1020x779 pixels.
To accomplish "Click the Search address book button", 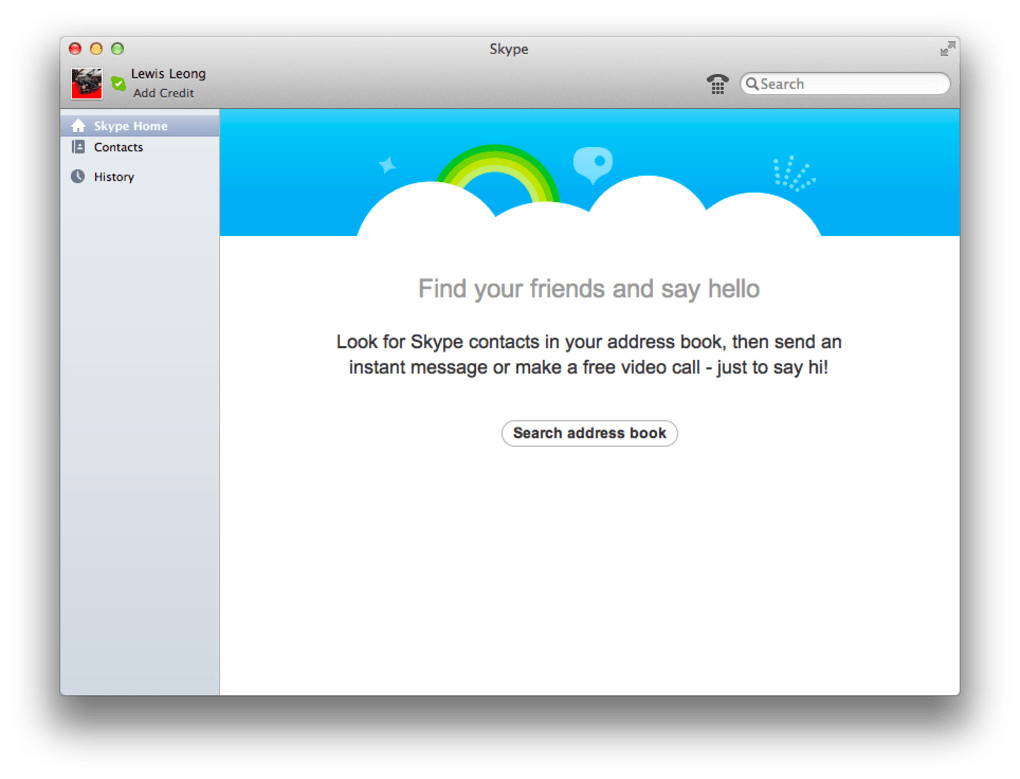I will [x=589, y=433].
